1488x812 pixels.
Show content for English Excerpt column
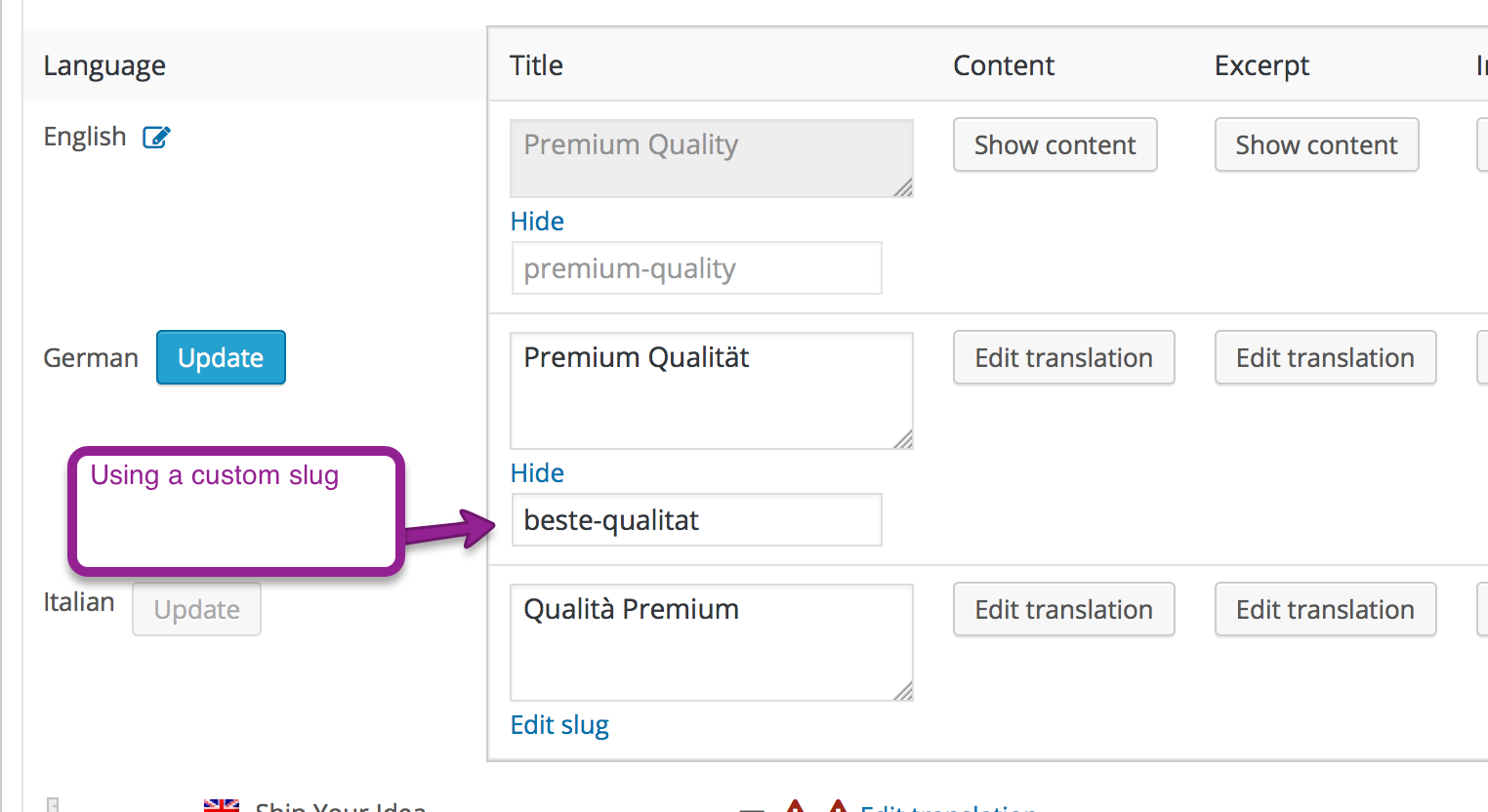[x=1316, y=145]
